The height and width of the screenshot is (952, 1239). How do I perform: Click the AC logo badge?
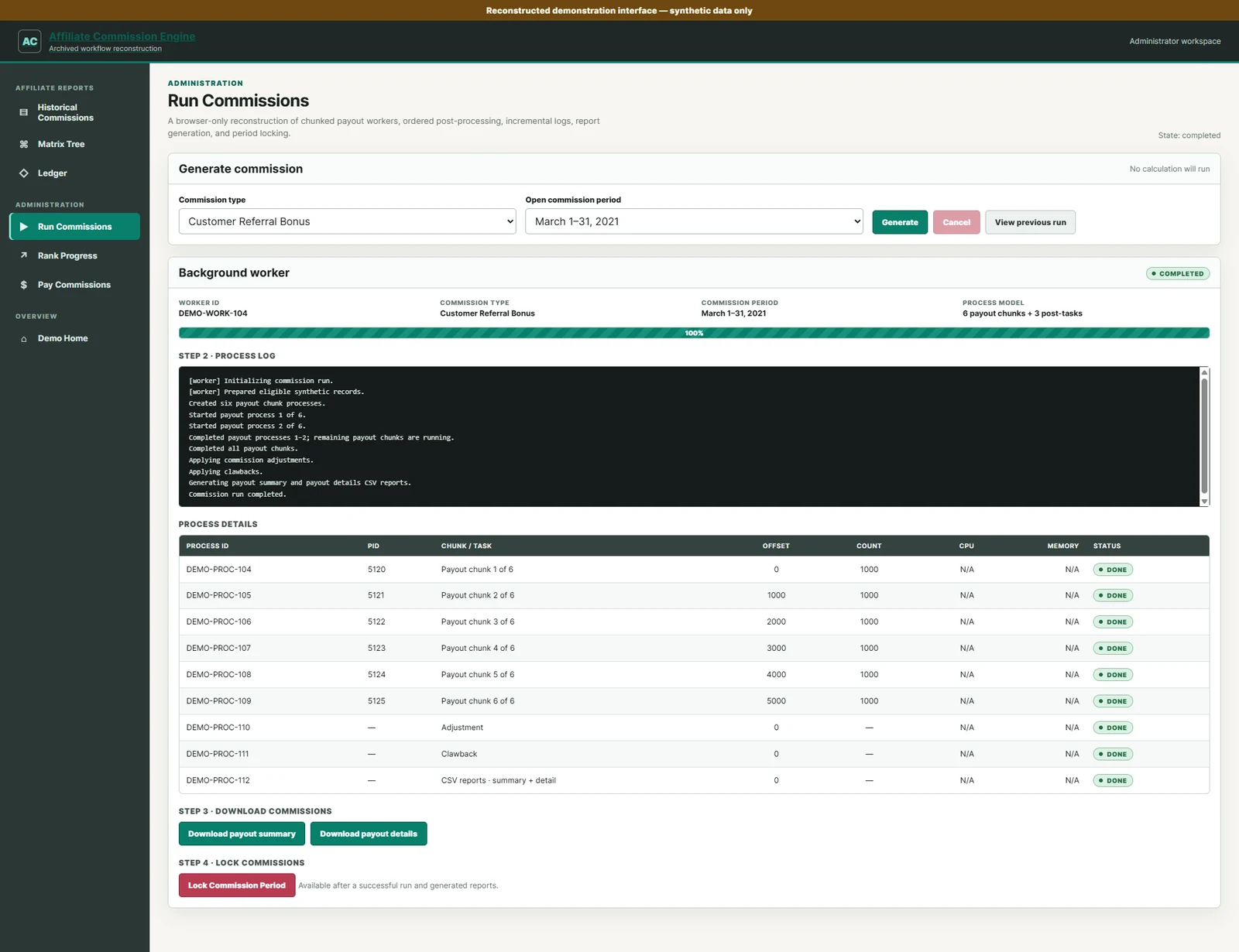click(x=29, y=41)
